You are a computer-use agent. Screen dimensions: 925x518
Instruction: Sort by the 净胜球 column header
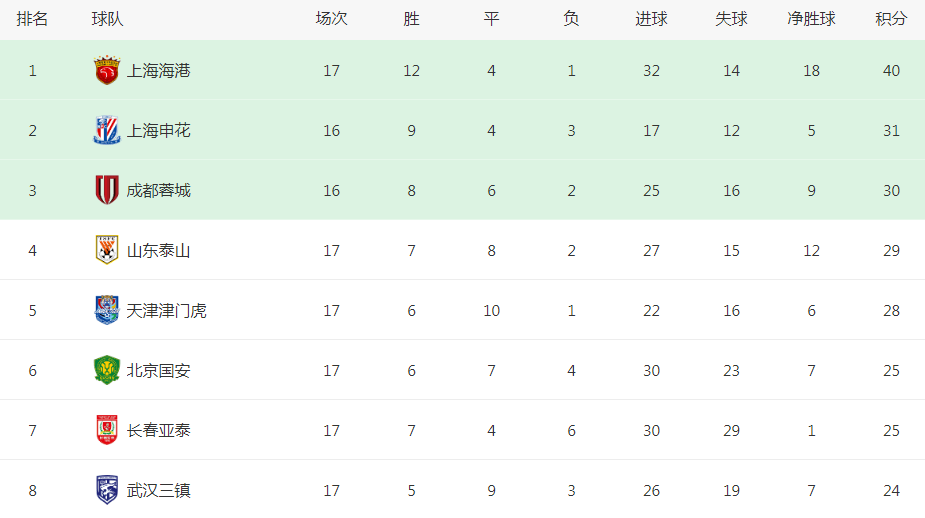click(x=811, y=19)
